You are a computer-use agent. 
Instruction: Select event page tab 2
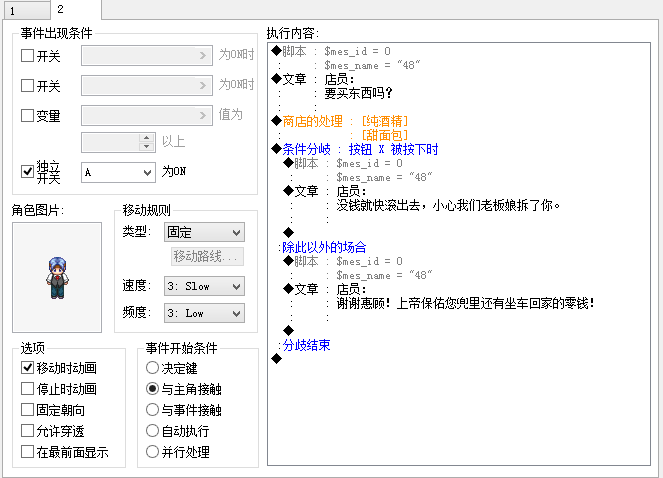pyautogui.click(x=76, y=9)
